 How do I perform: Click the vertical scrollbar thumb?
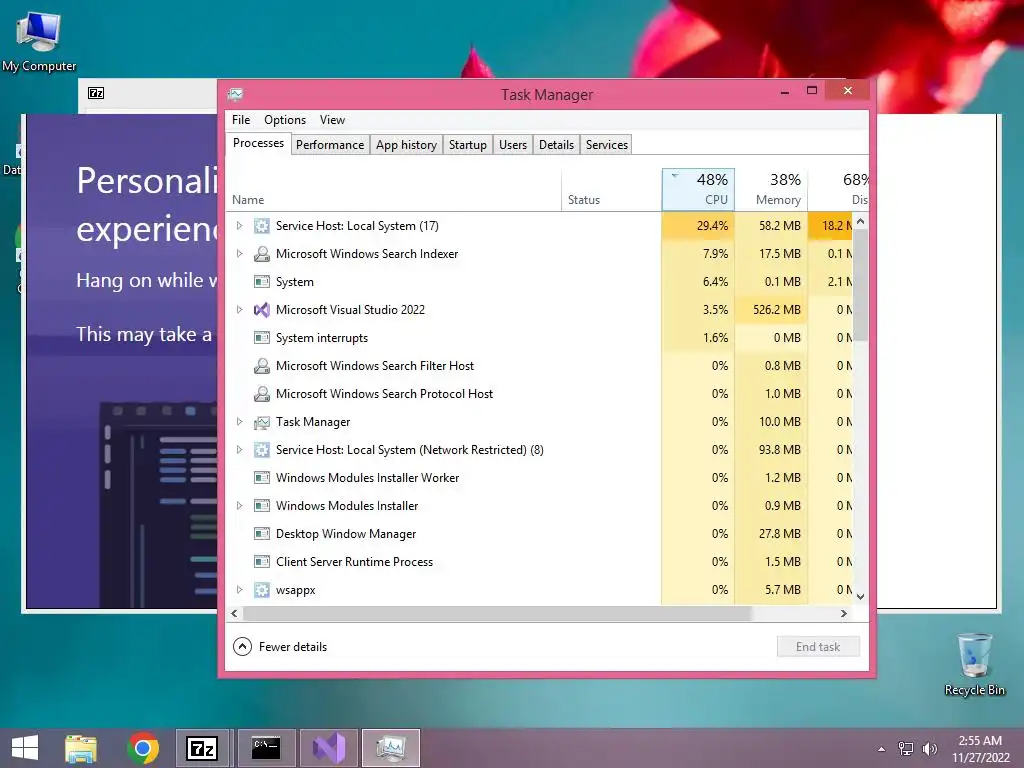(x=861, y=285)
